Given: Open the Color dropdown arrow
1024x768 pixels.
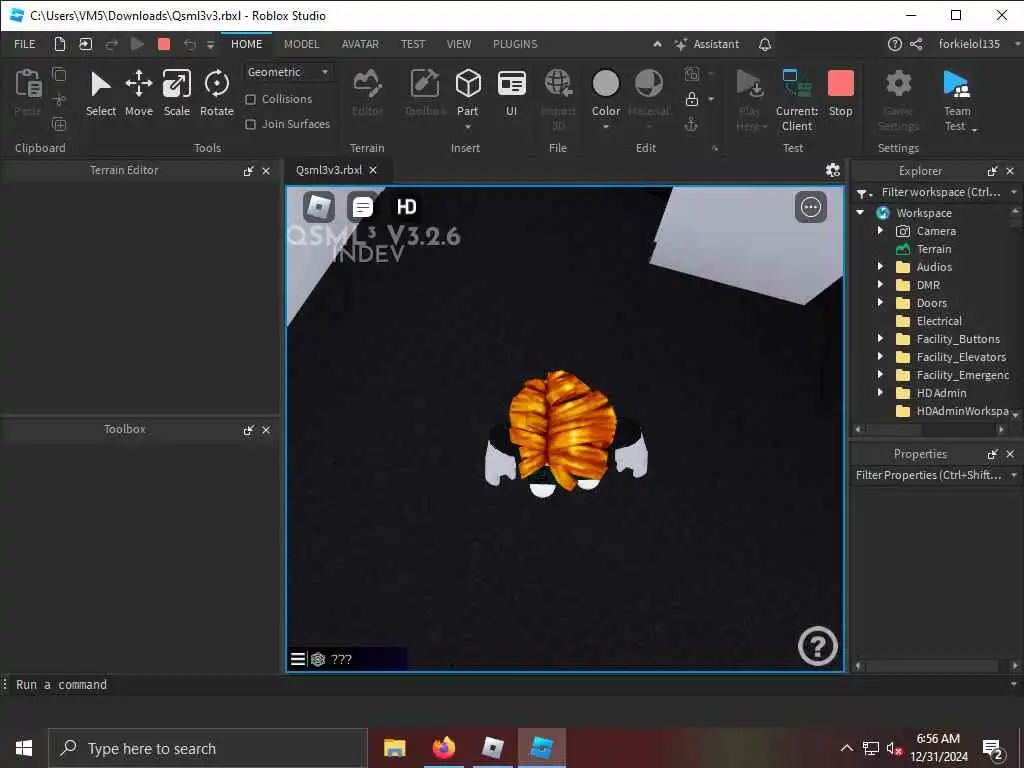Looking at the screenshot, I should click(605, 127).
